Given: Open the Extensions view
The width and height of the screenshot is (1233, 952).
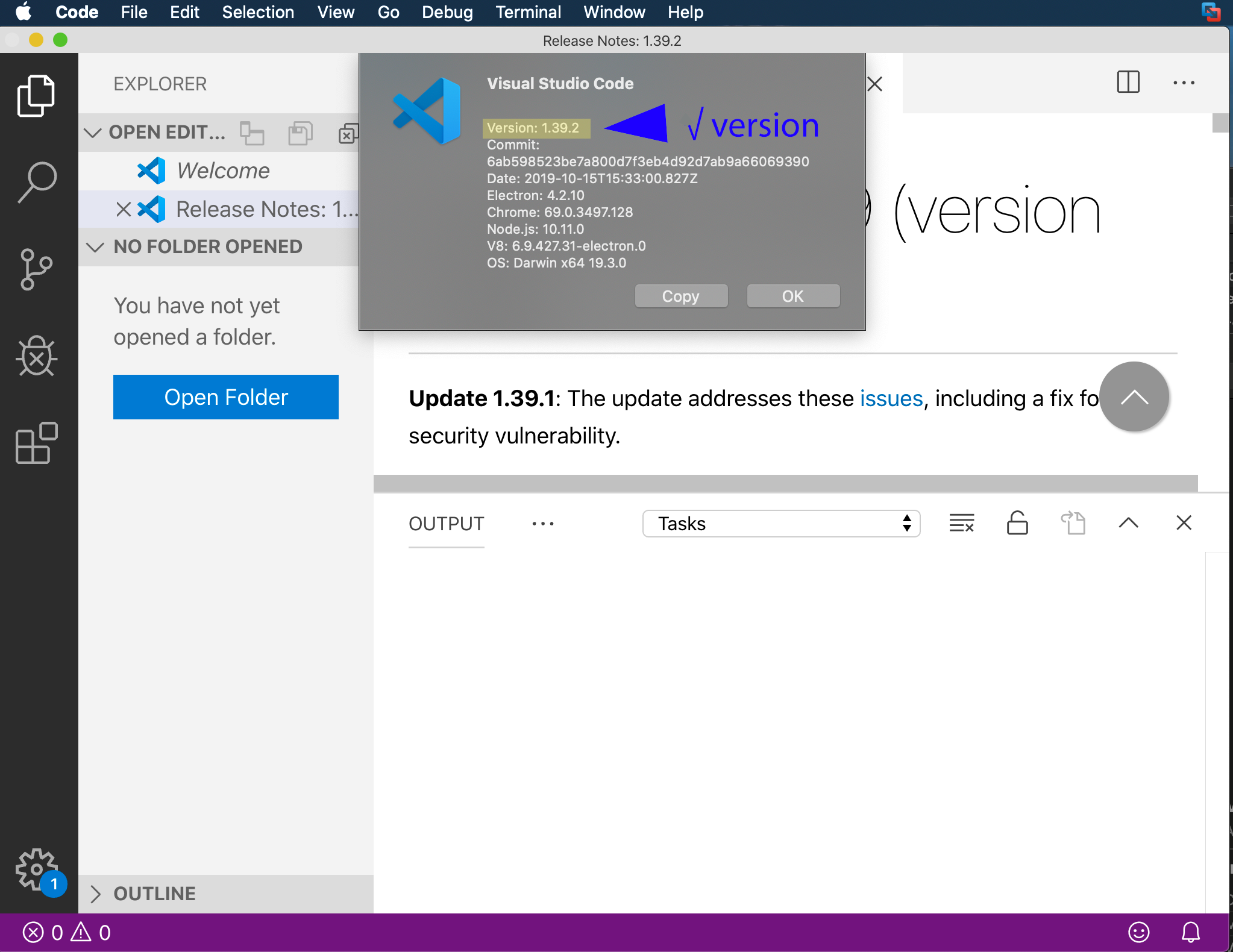Looking at the screenshot, I should [x=36, y=443].
